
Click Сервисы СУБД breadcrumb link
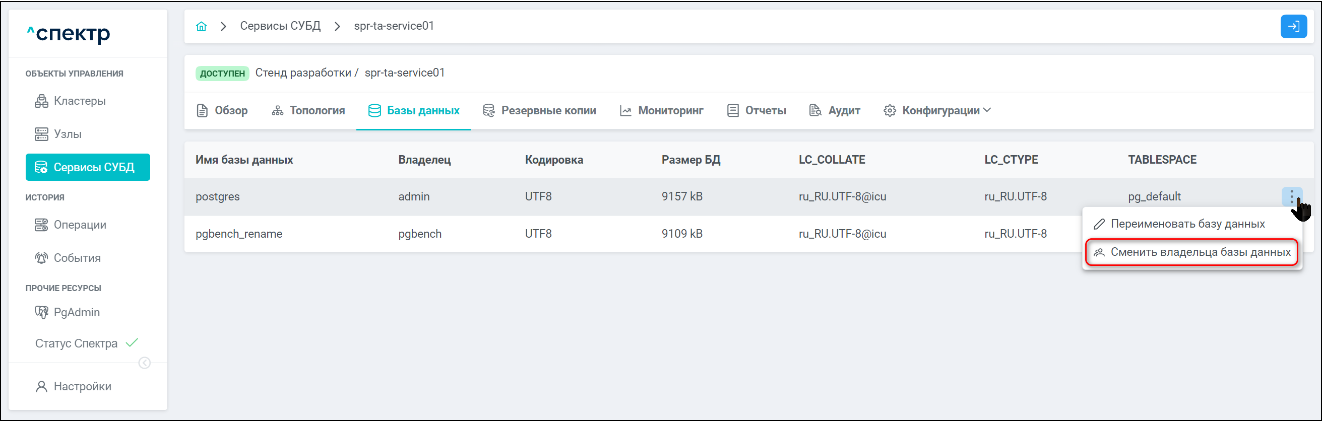tap(280, 26)
